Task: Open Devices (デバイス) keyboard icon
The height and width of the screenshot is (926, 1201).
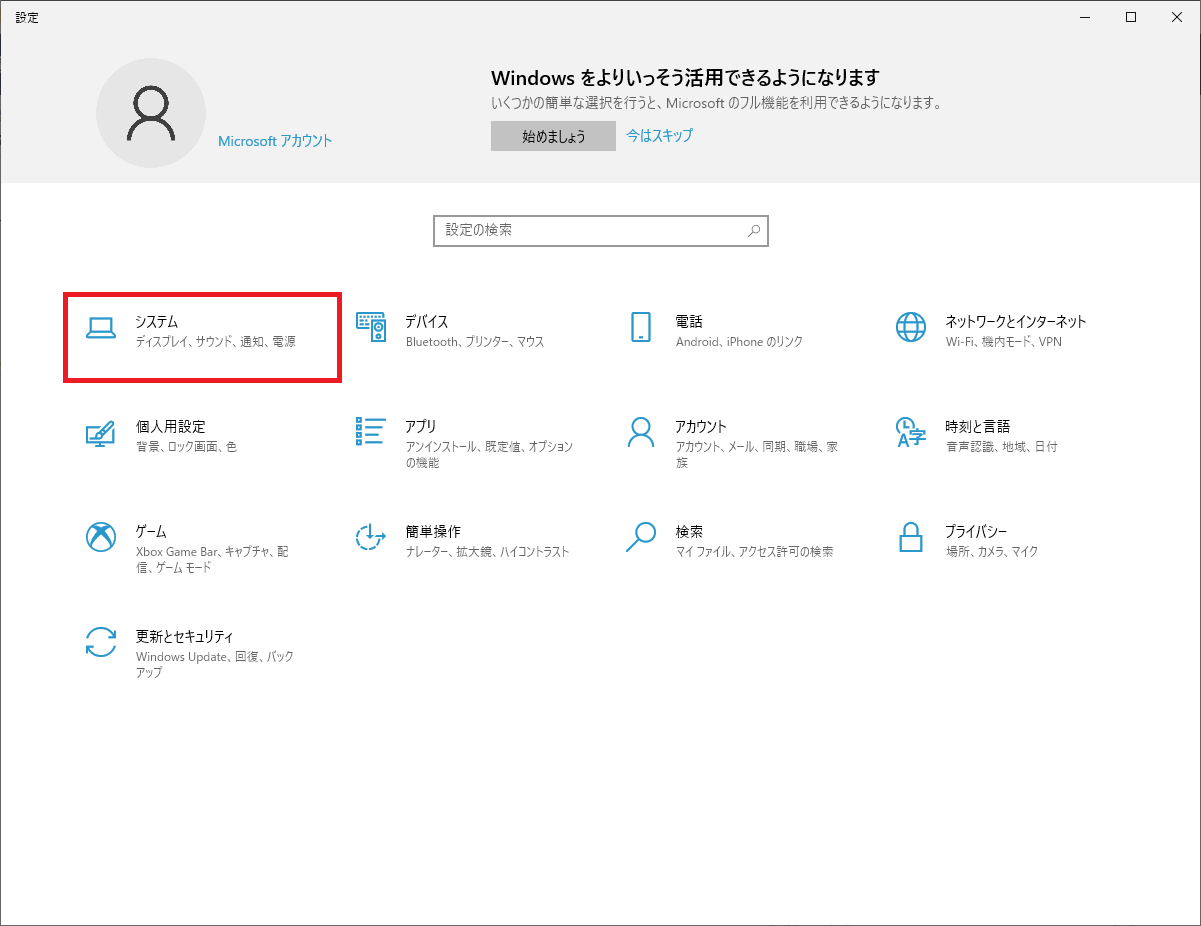Action: pos(371,328)
